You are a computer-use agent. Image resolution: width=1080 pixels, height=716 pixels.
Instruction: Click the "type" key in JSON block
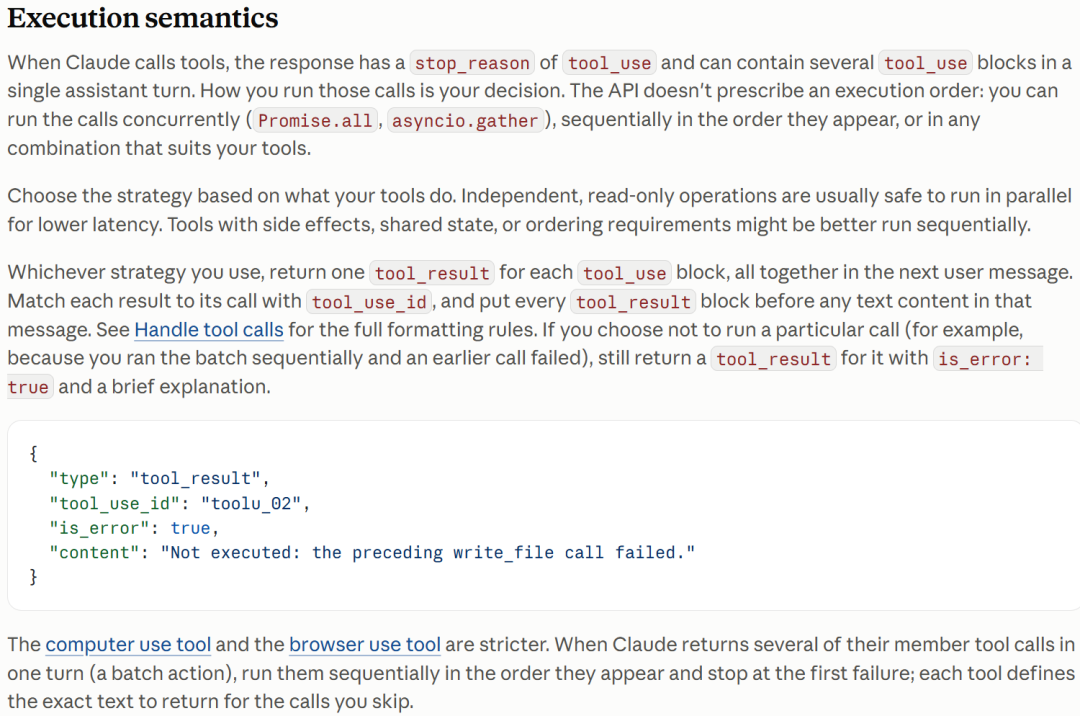click(79, 479)
